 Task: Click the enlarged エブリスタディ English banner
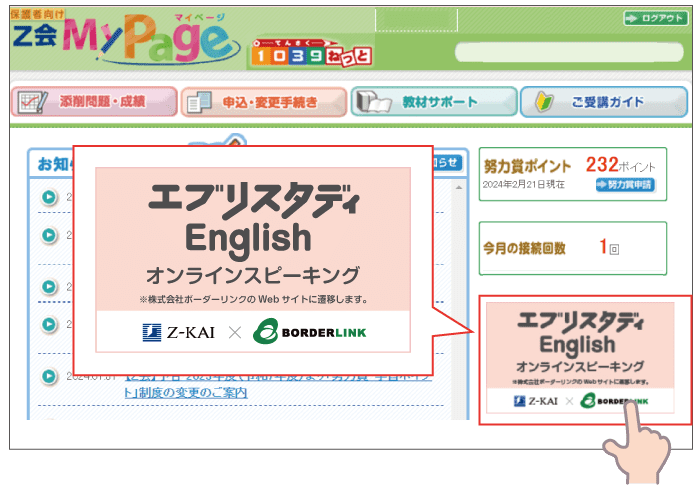(253, 260)
